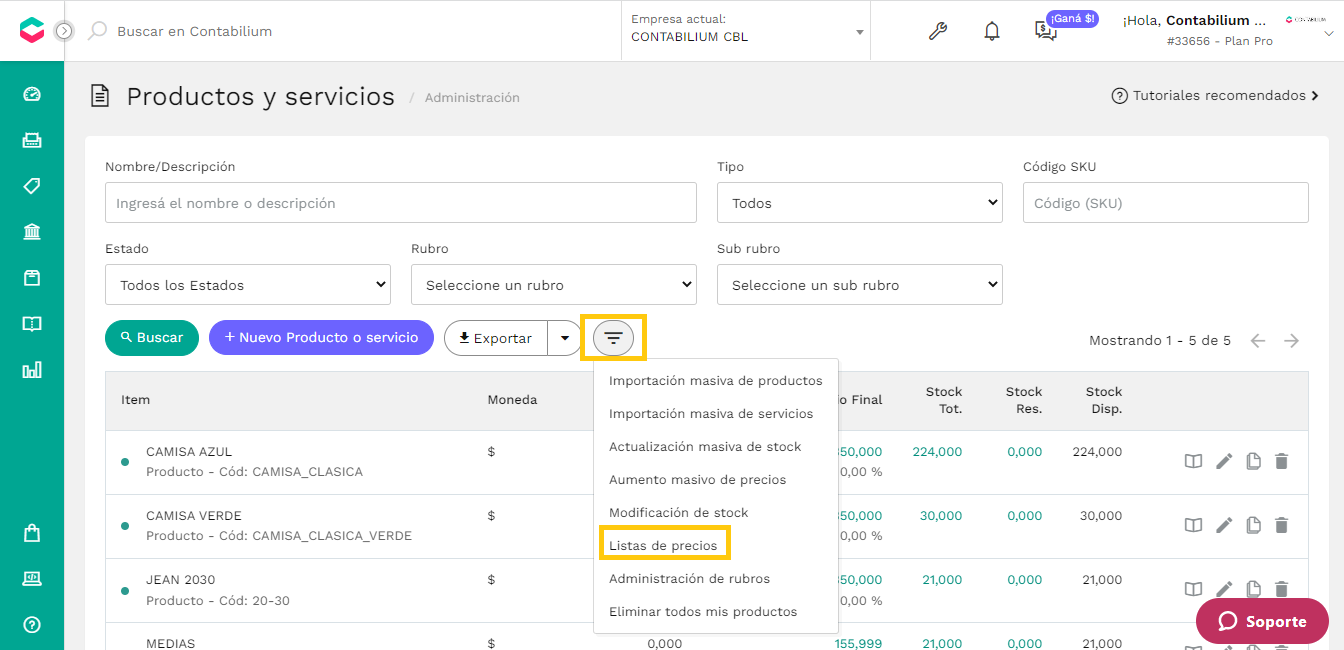The height and width of the screenshot is (650, 1344).
Task: Click the Nombre/Descripción input field
Action: click(x=401, y=203)
